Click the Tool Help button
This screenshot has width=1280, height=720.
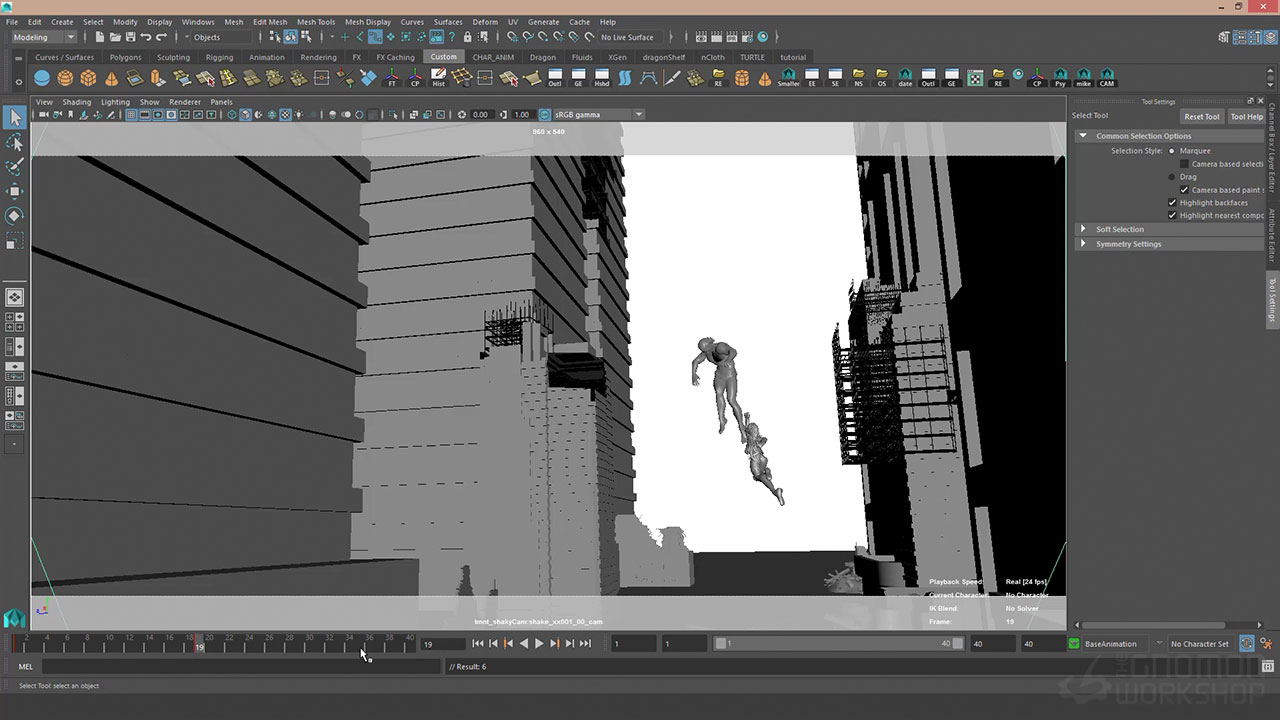1246,116
